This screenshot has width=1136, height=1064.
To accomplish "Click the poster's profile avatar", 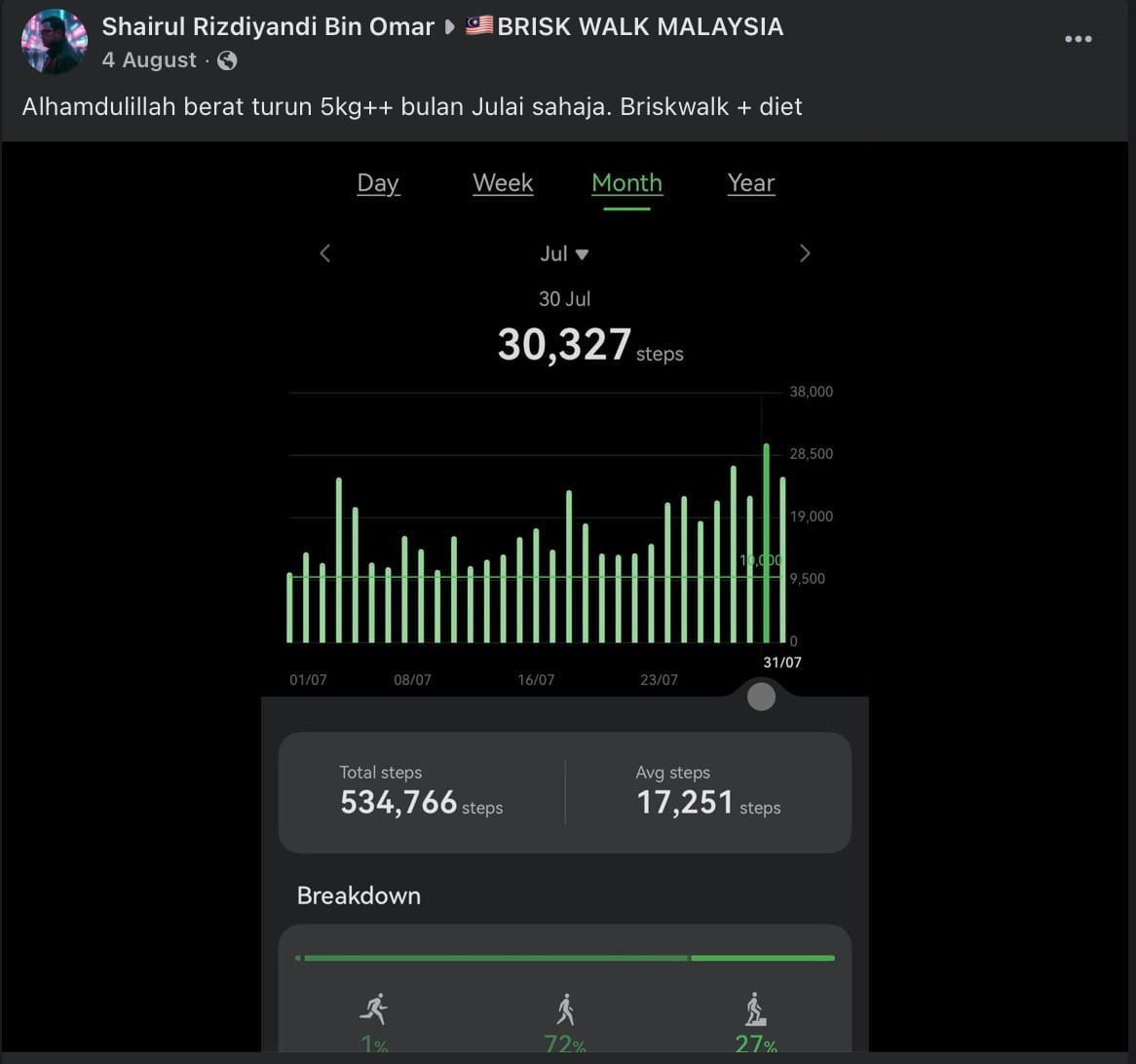I will pos(55,41).
